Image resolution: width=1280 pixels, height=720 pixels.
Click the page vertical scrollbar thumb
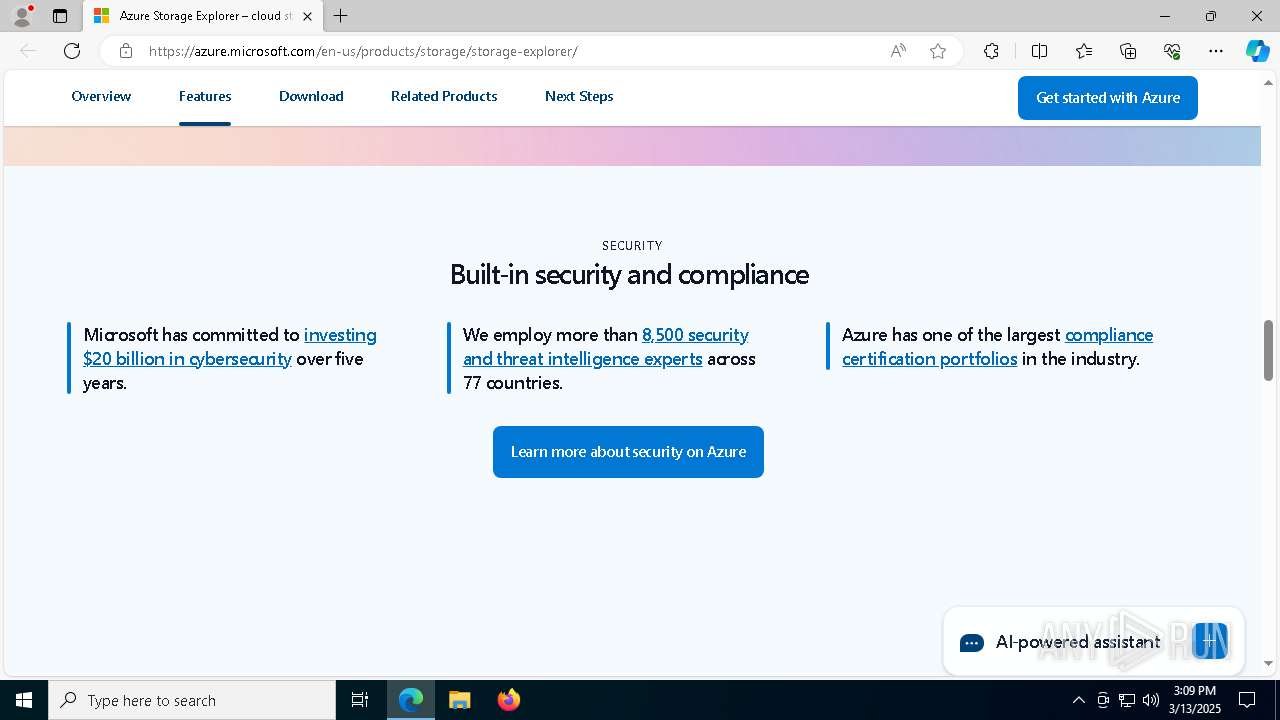pos(1268,350)
